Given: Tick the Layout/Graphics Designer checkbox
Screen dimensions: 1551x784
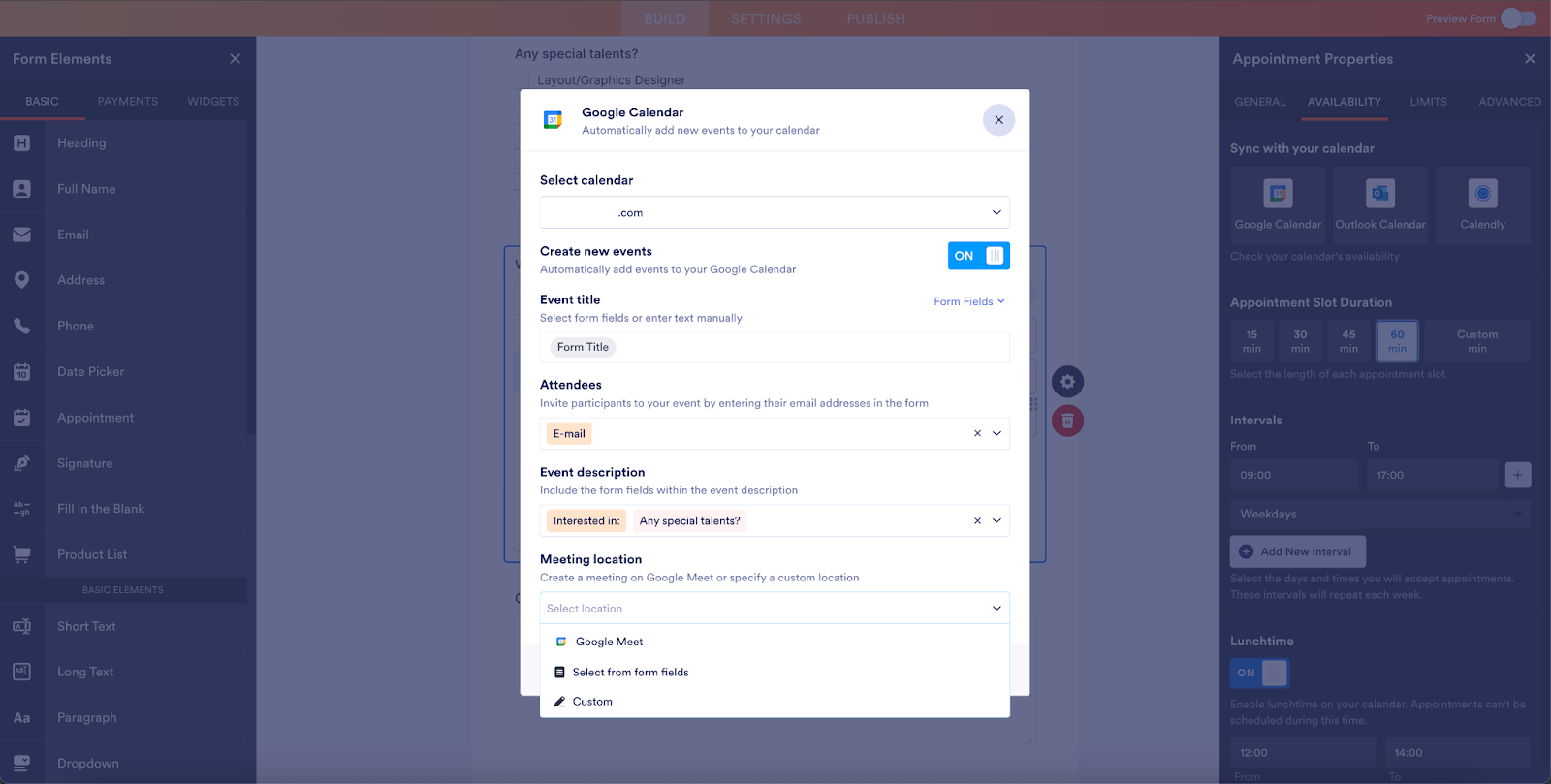Looking at the screenshot, I should pos(522,80).
